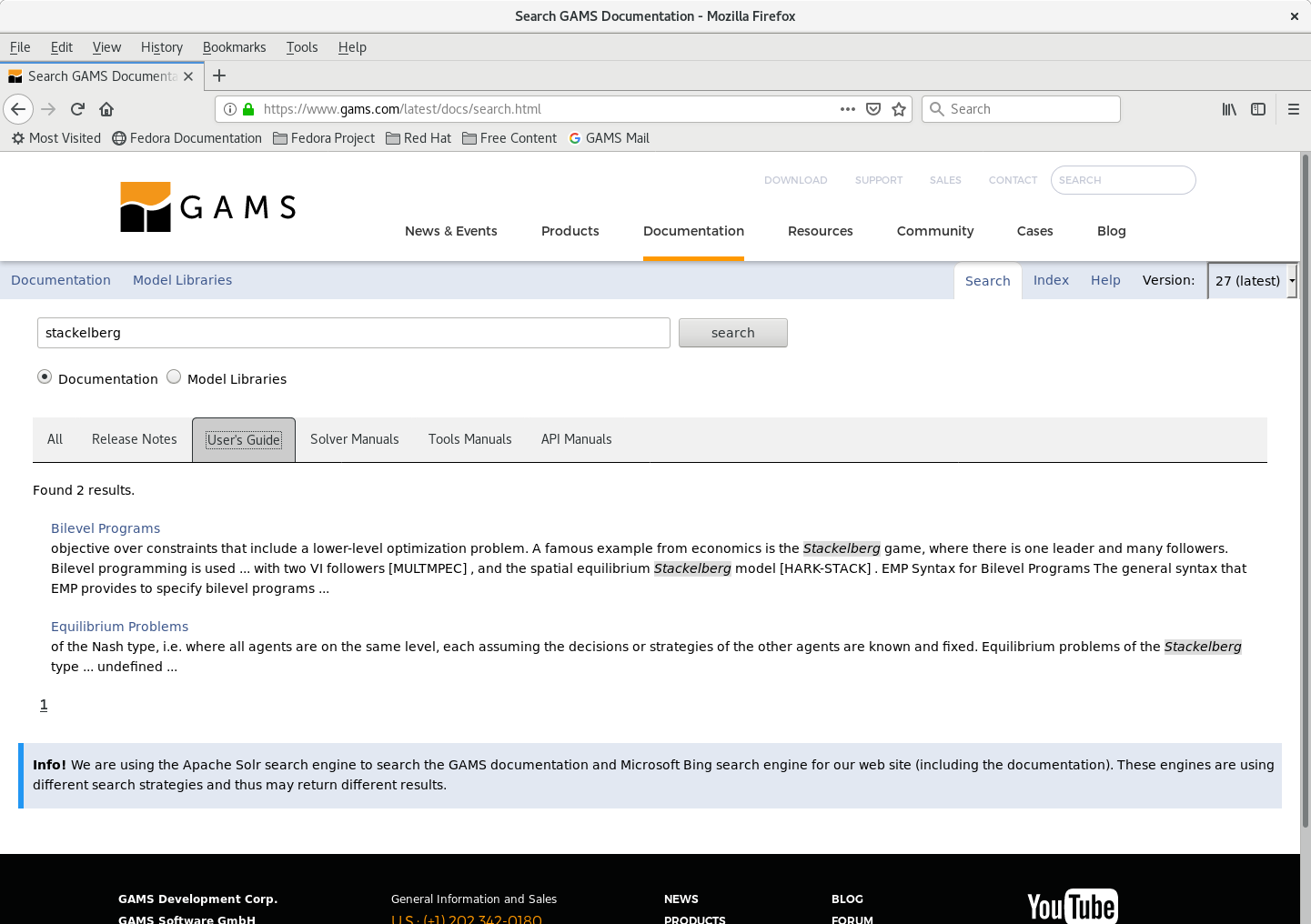
Task: Click the SALES link in header
Action: [x=945, y=180]
